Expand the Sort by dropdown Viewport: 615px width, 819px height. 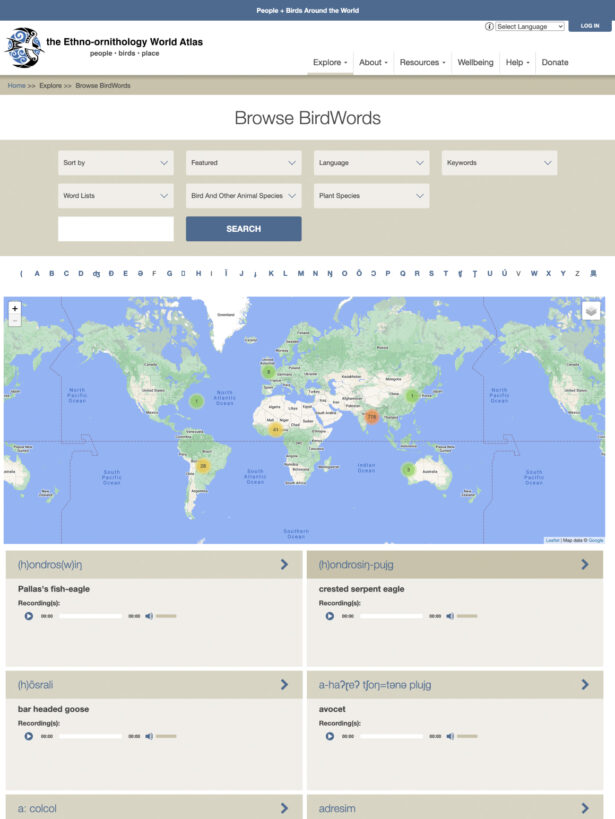click(115, 163)
